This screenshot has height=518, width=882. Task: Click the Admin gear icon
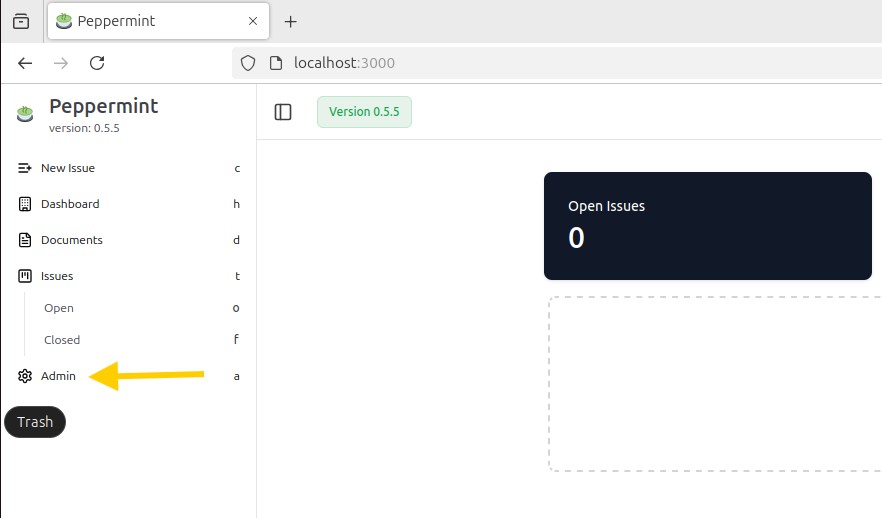tap(25, 376)
